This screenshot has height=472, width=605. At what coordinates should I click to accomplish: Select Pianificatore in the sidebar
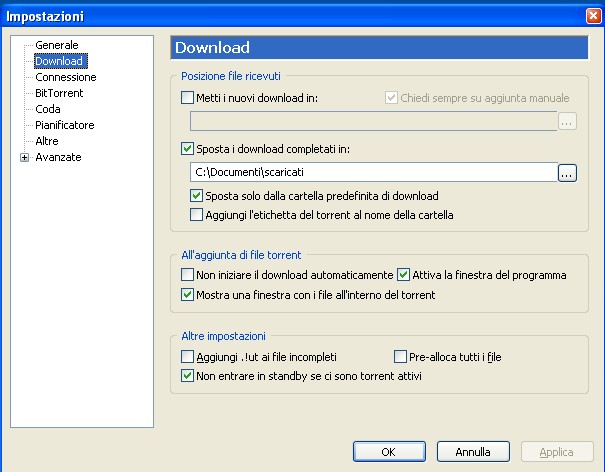(x=64, y=125)
